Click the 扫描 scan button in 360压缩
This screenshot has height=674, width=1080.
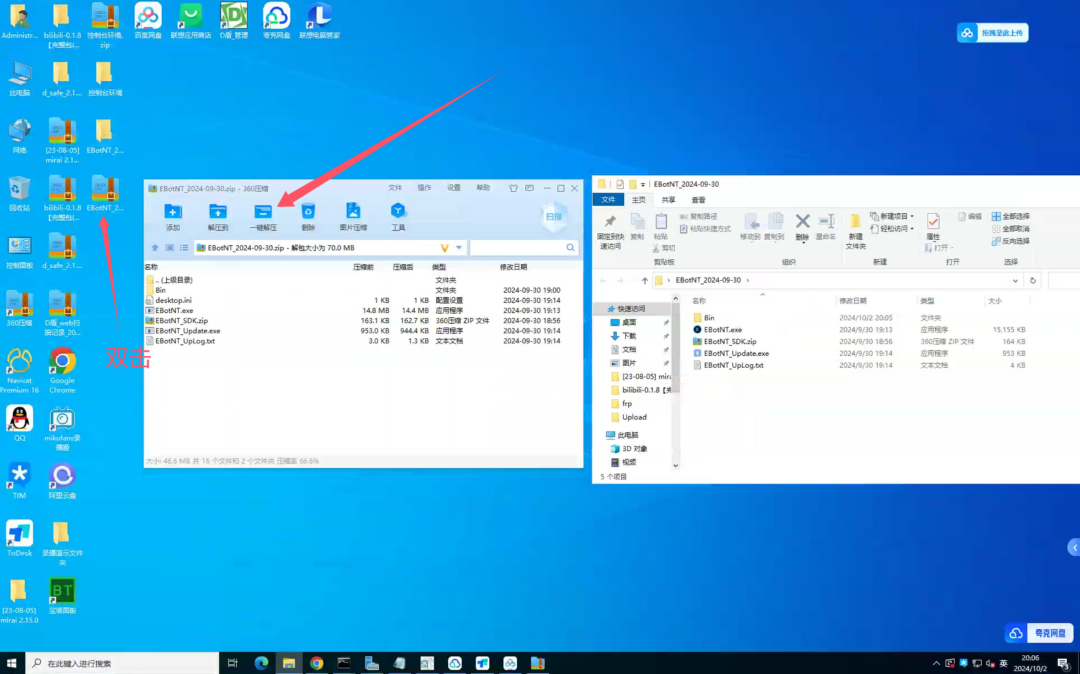tap(554, 214)
